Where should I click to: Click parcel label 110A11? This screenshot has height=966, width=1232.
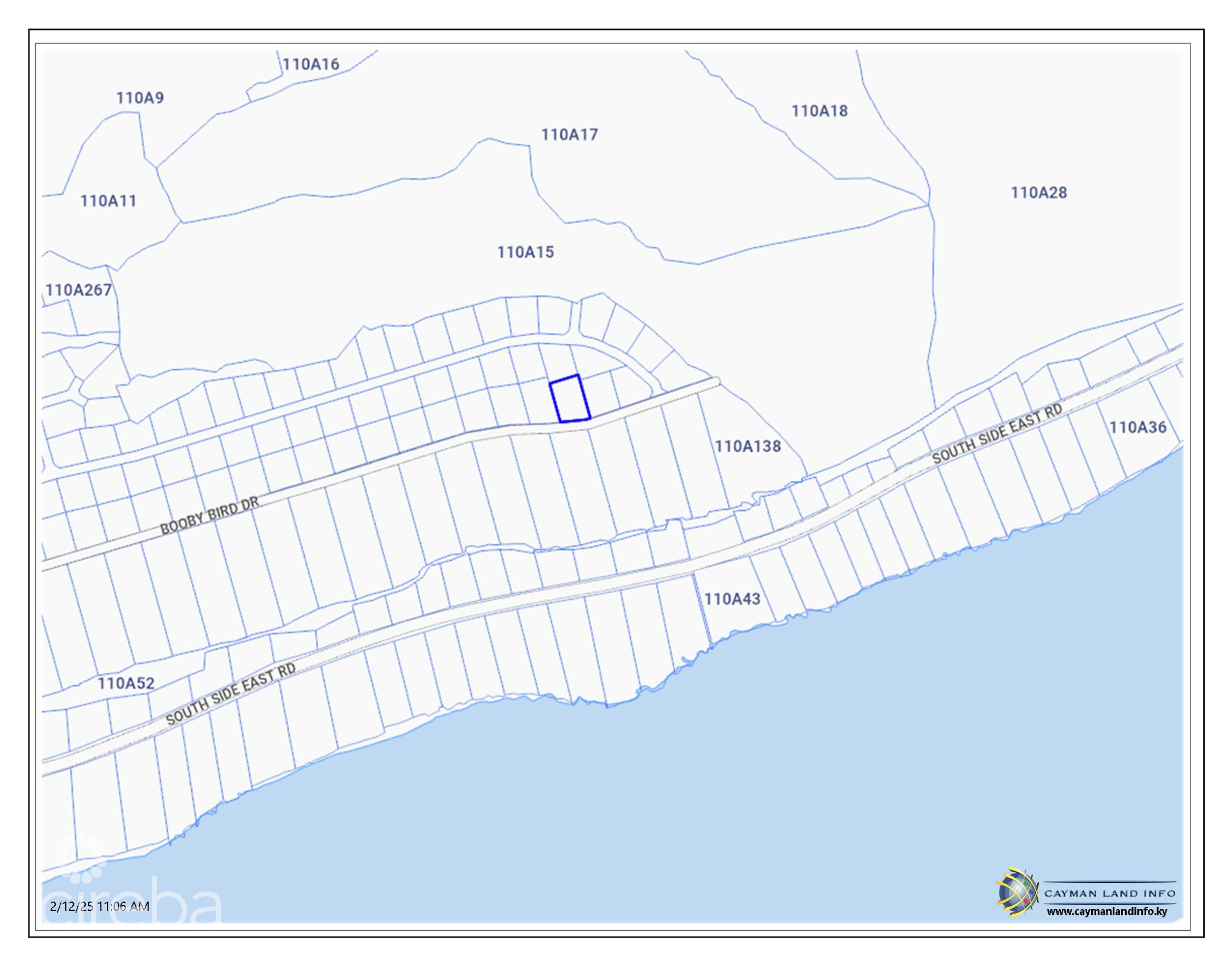pyautogui.click(x=108, y=201)
